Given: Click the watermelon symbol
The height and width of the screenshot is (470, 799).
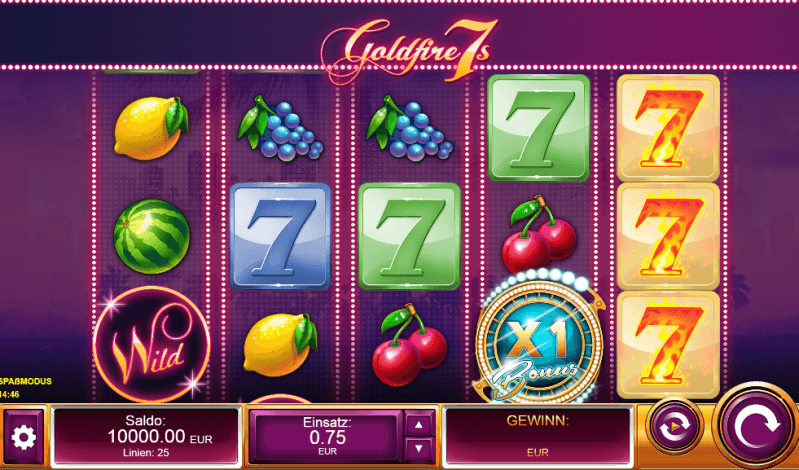Looking at the screenshot, I should (x=151, y=237).
